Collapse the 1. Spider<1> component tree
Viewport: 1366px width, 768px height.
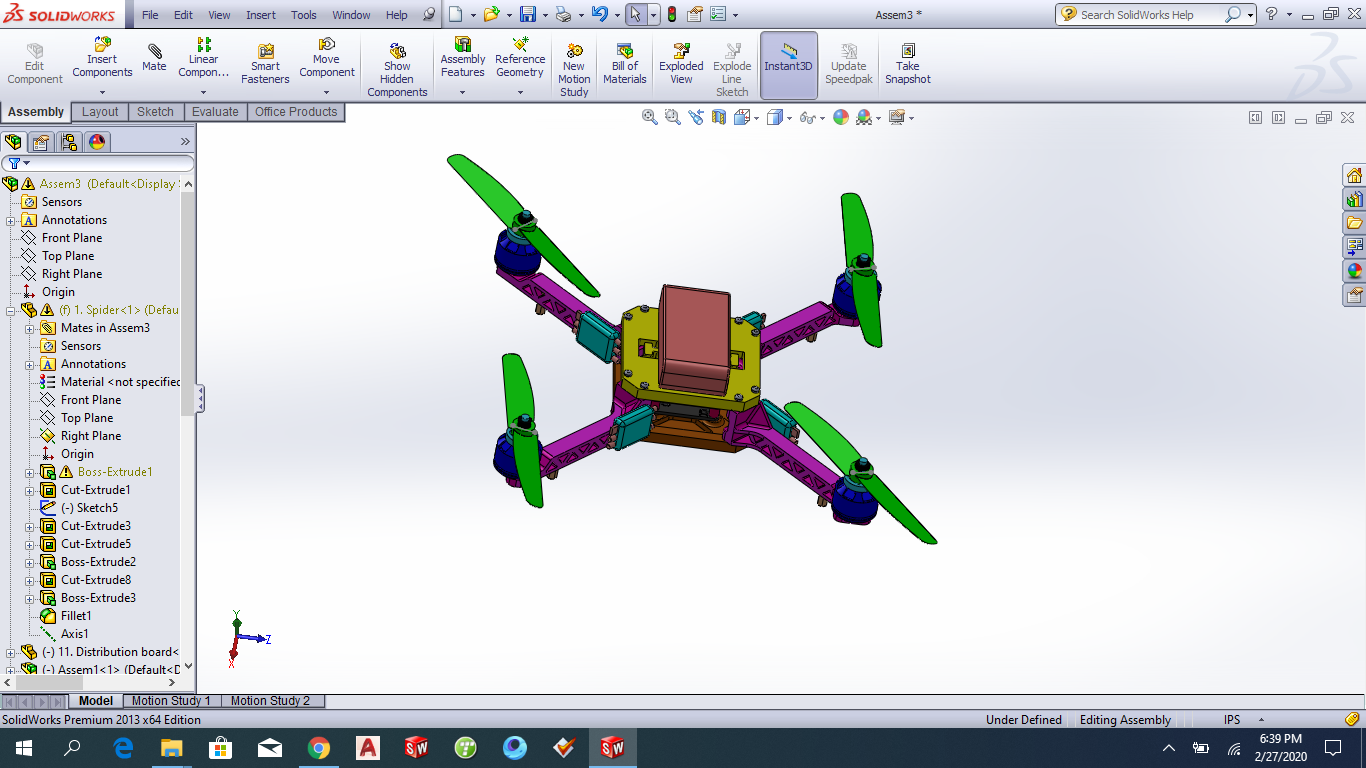point(10,310)
